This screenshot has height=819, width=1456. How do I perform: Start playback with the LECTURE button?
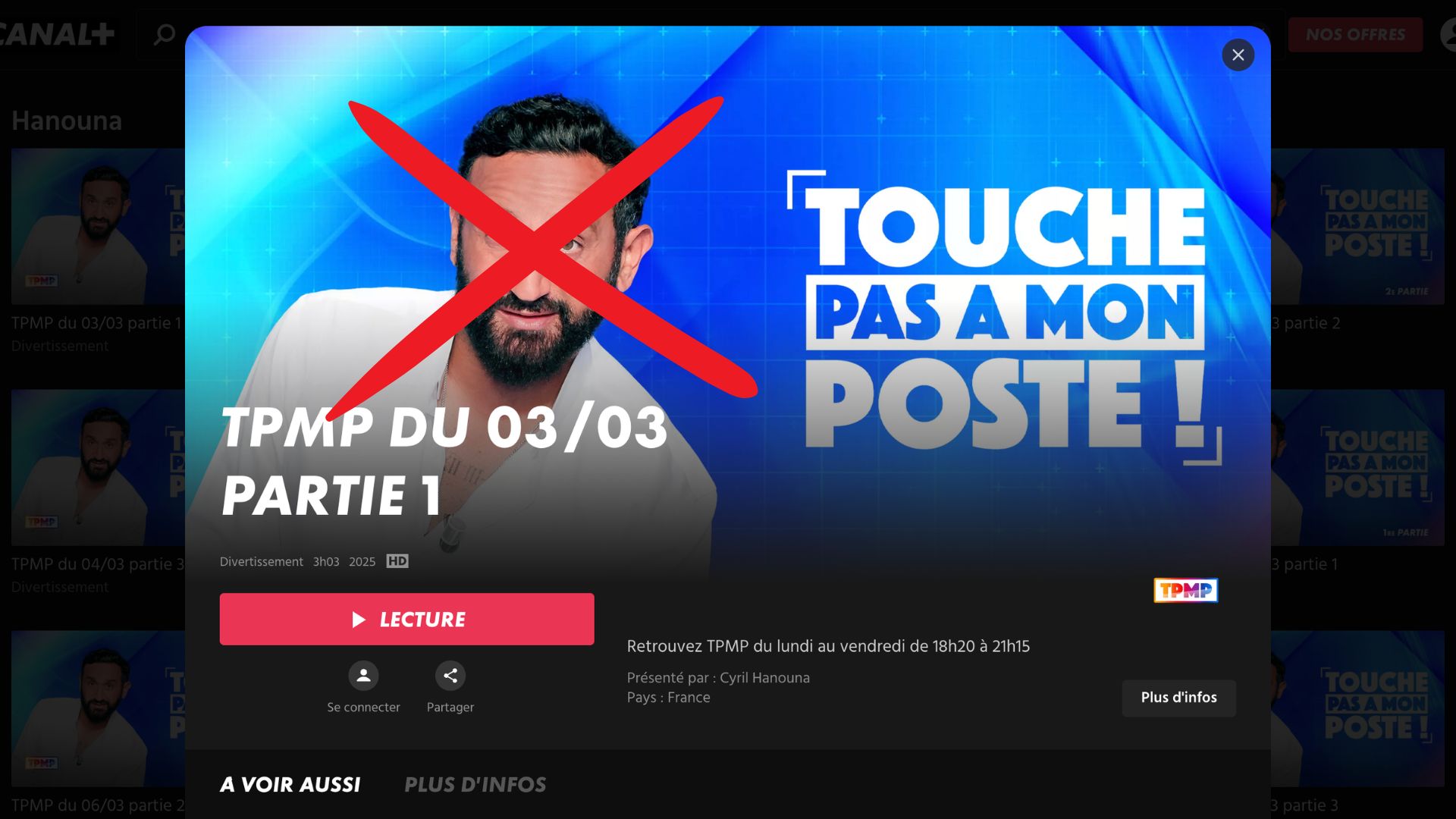(407, 620)
